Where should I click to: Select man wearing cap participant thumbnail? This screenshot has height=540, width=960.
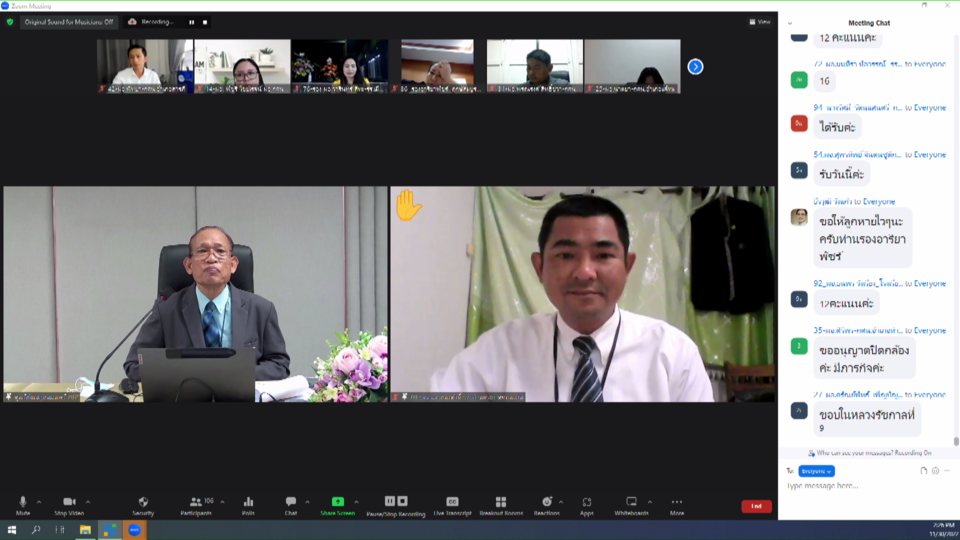(534, 66)
